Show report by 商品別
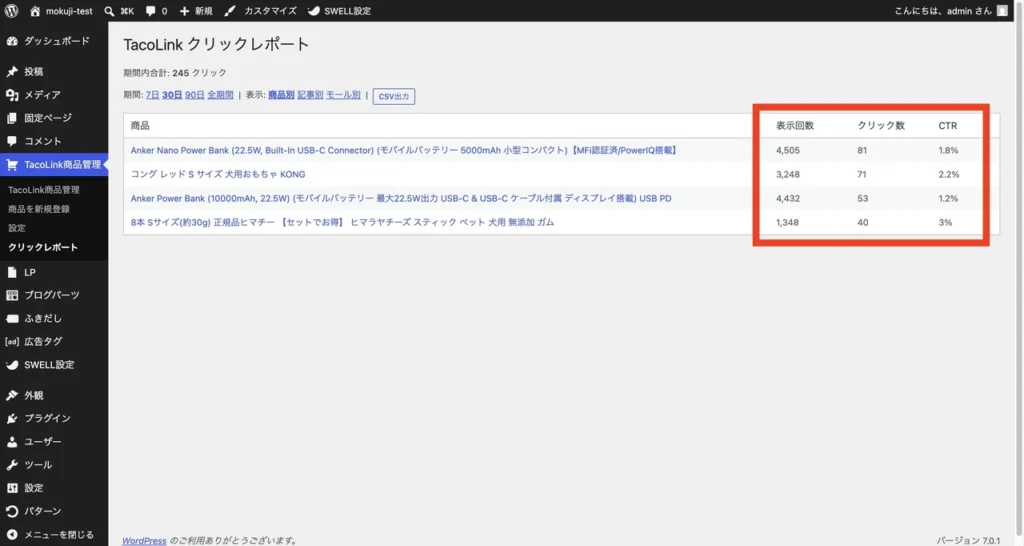The image size is (1024, 546). click(x=281, y=95)
